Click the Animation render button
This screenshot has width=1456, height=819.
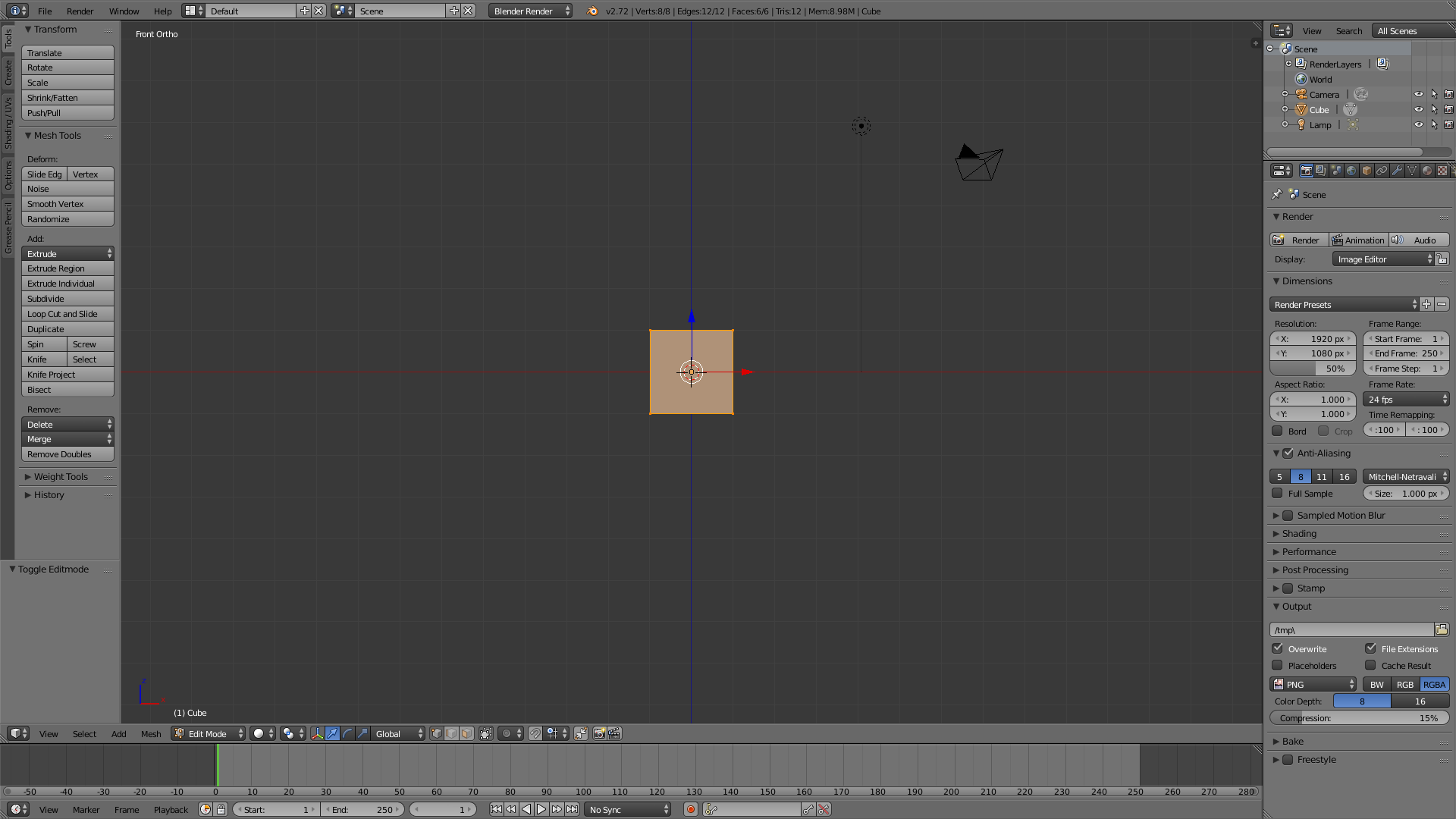click(1358, 240)
